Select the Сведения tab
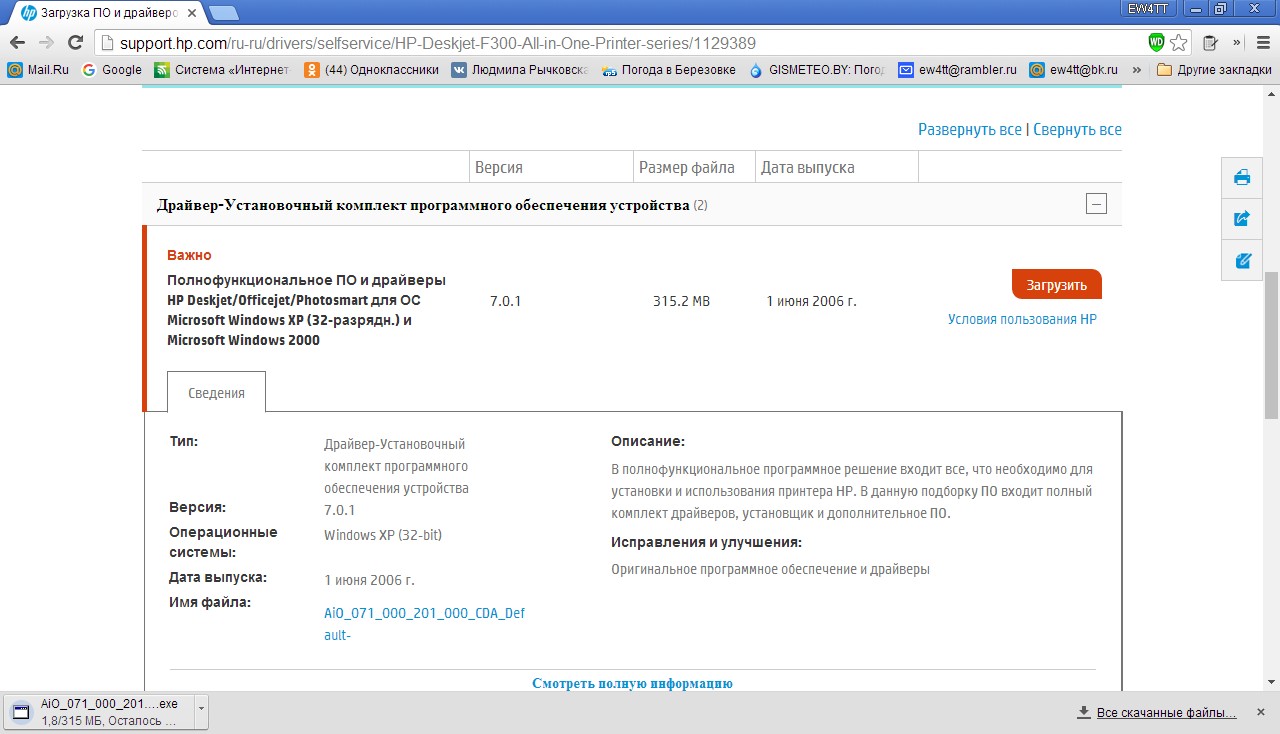Image resolution: width=1280 pixels, height=734 pixels. pyautogui.click(x=216, y=393)
